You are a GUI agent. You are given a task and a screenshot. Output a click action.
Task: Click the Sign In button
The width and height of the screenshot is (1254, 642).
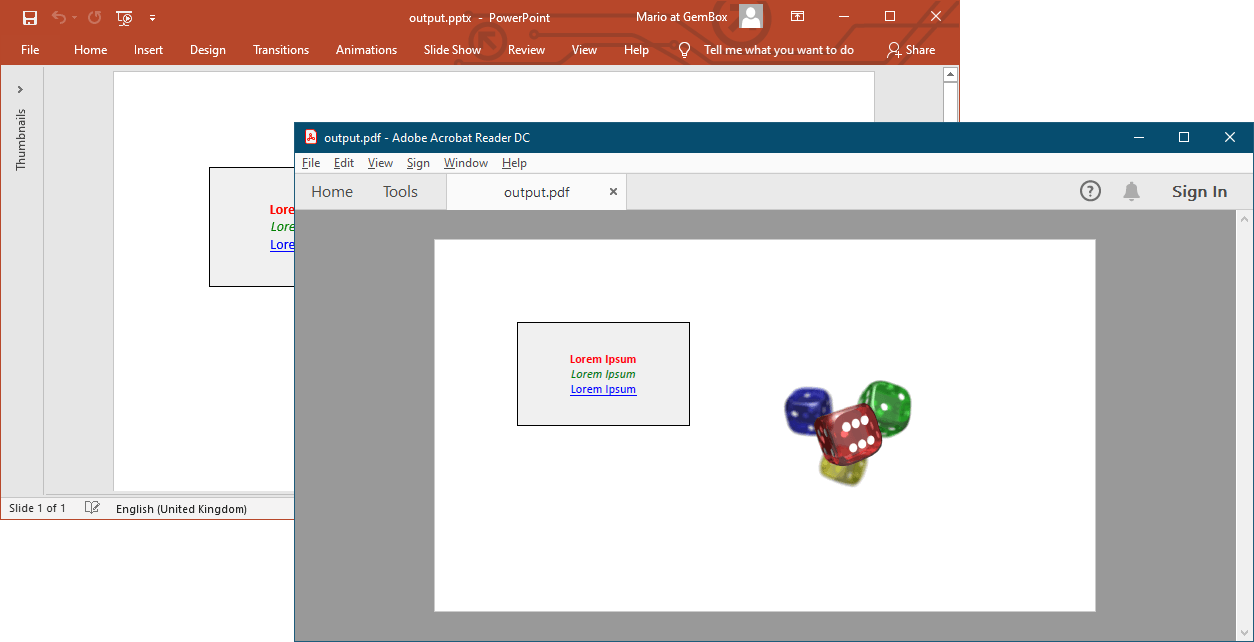pyautogui.click(x=1199, y=192)
